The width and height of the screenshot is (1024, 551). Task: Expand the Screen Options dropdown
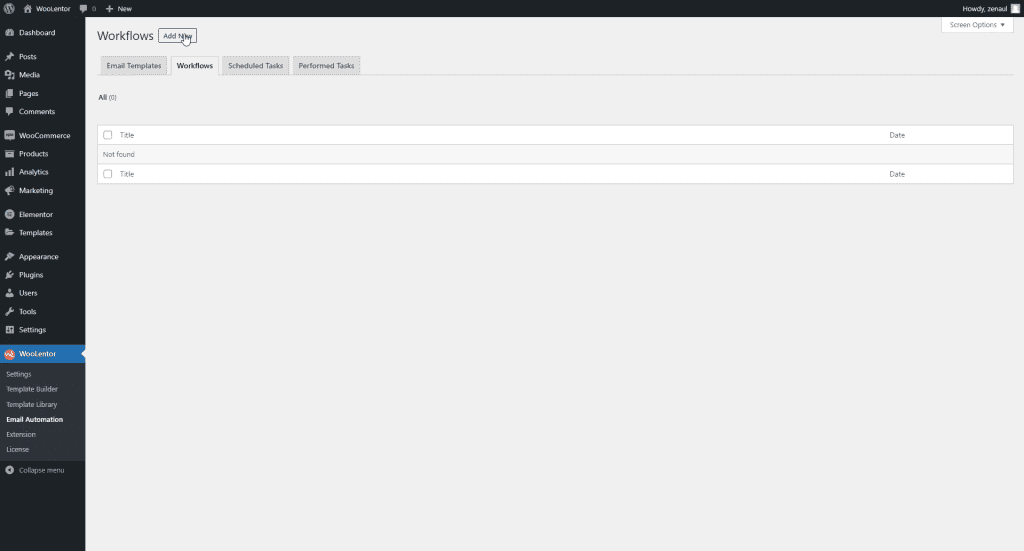coord(977,24)
